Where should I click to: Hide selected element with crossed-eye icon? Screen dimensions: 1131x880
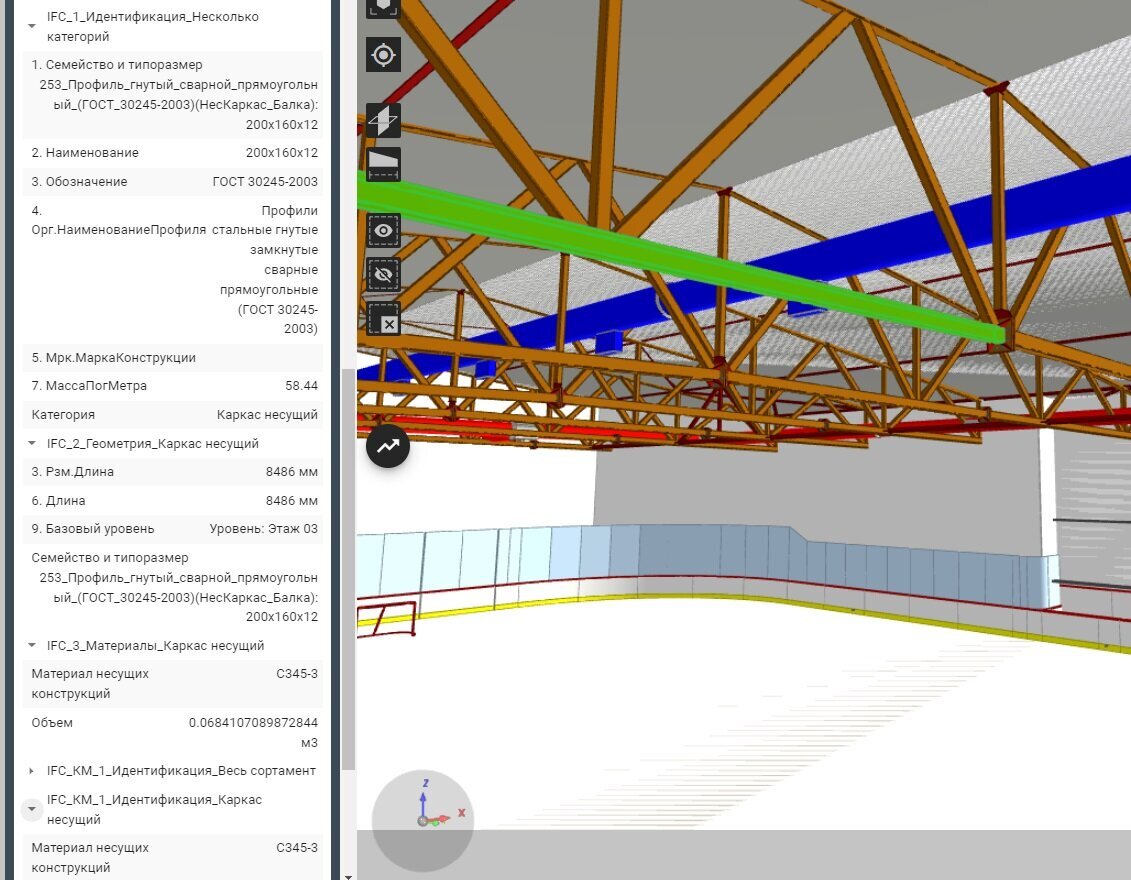point(383,275)
